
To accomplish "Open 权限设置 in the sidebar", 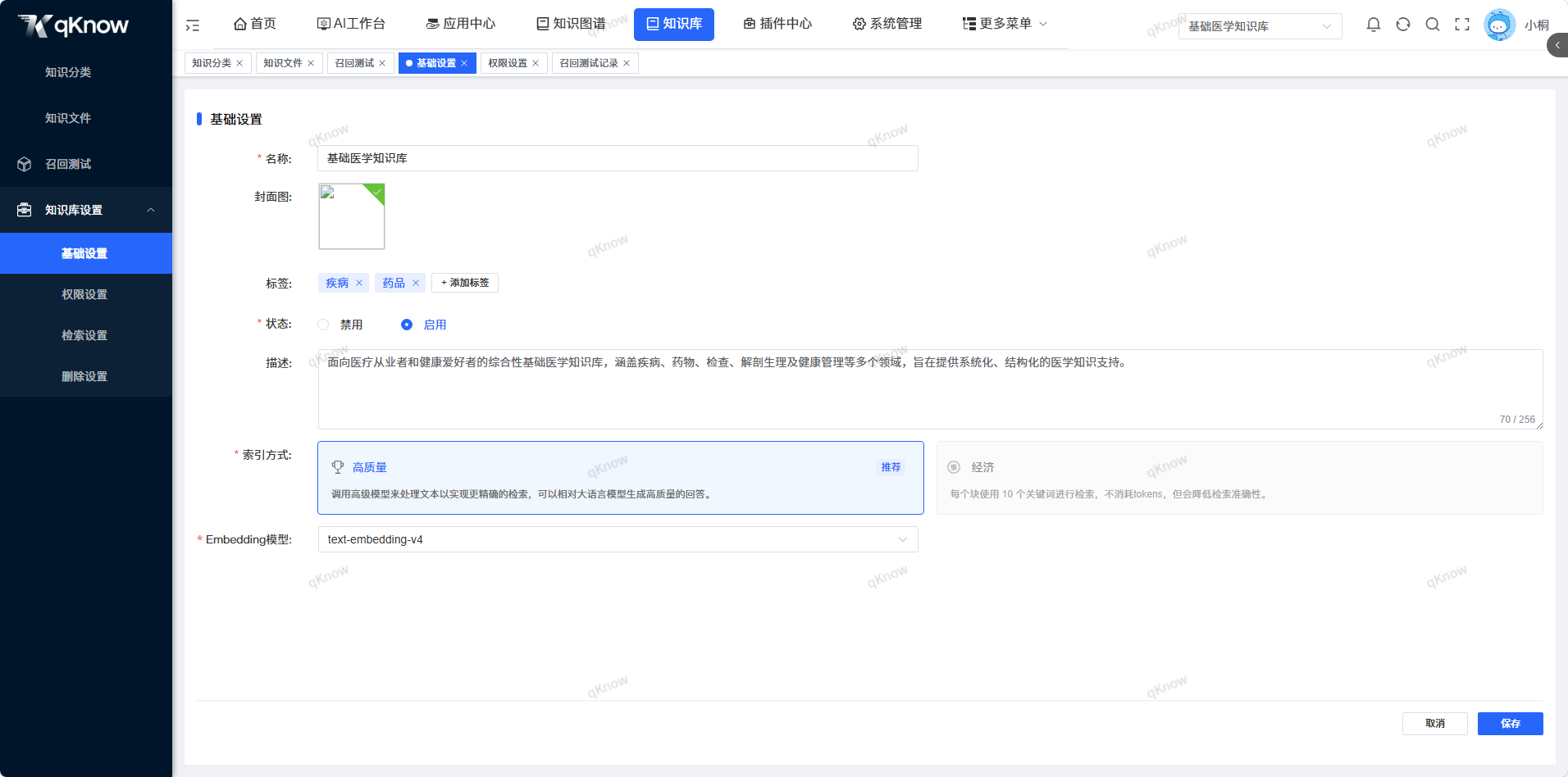I will [86, 294].
